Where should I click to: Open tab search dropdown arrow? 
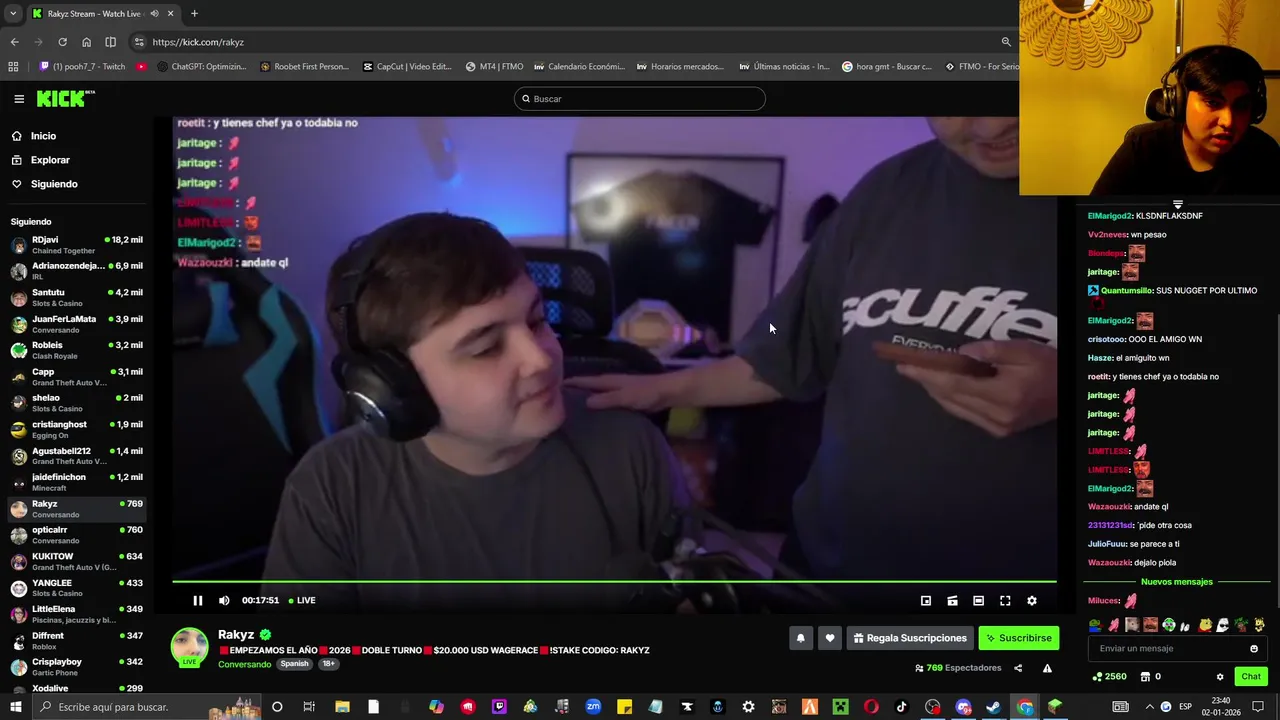[x=14, y=14]
